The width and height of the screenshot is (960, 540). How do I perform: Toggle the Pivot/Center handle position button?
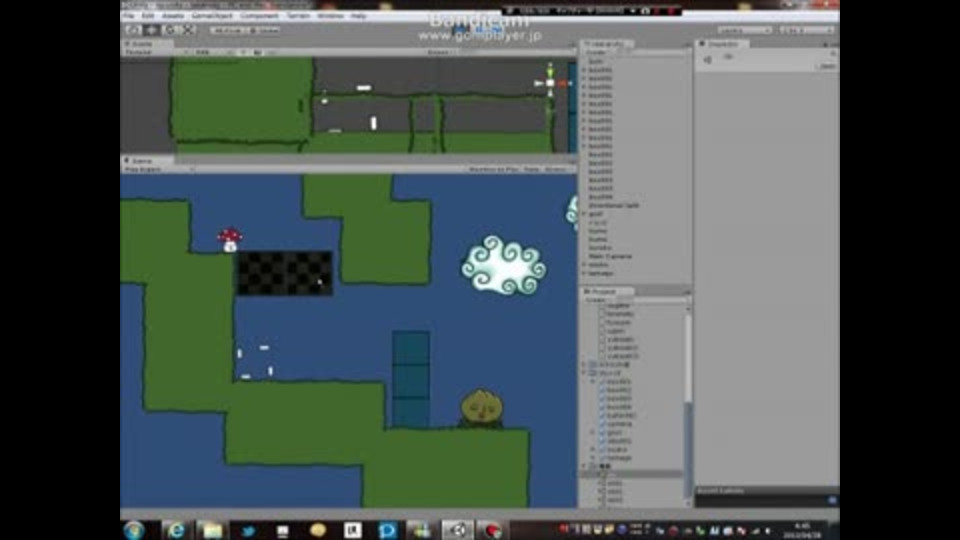[x=228, y=29]
